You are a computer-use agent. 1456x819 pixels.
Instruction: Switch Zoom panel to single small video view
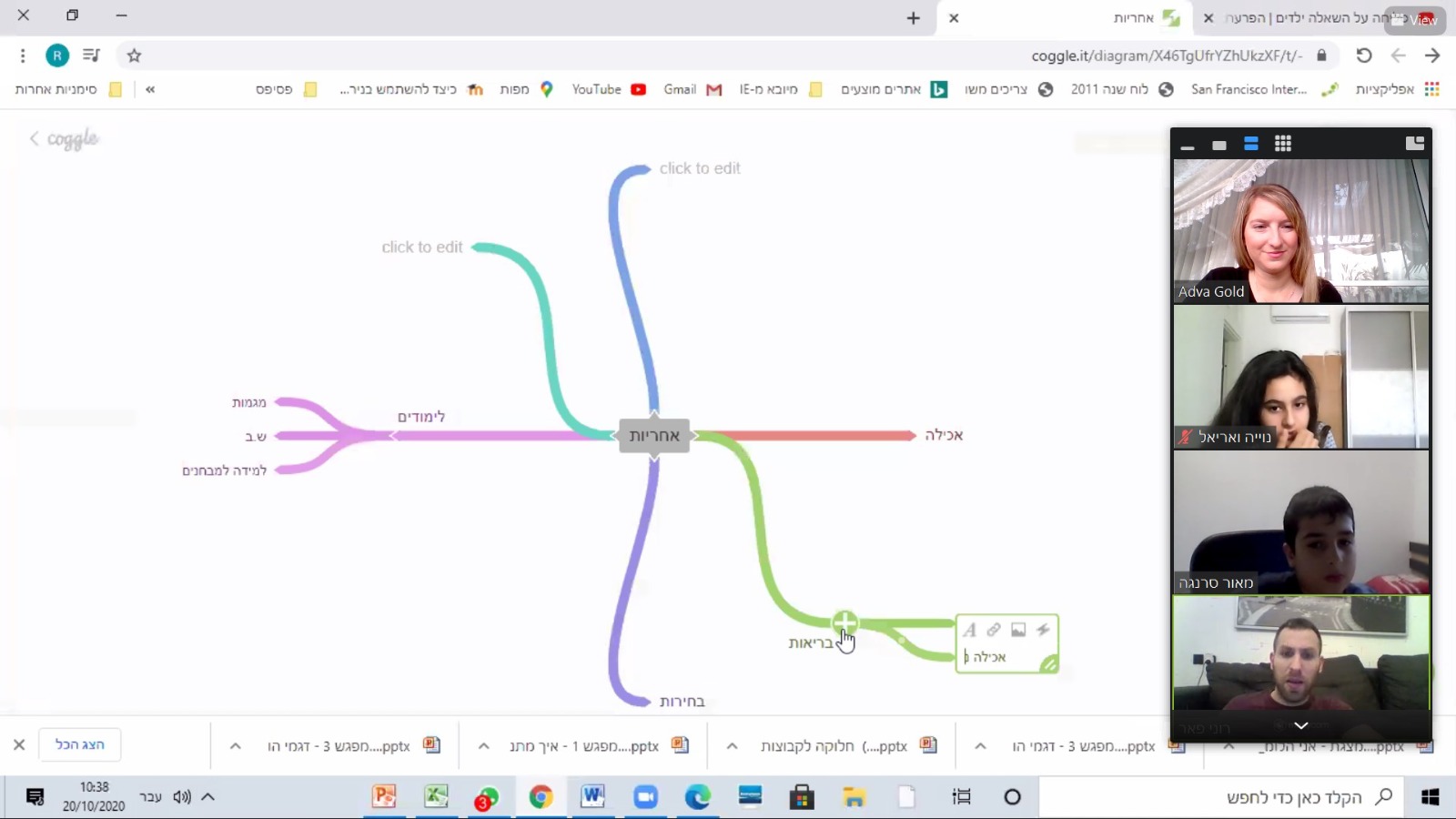1219,145
